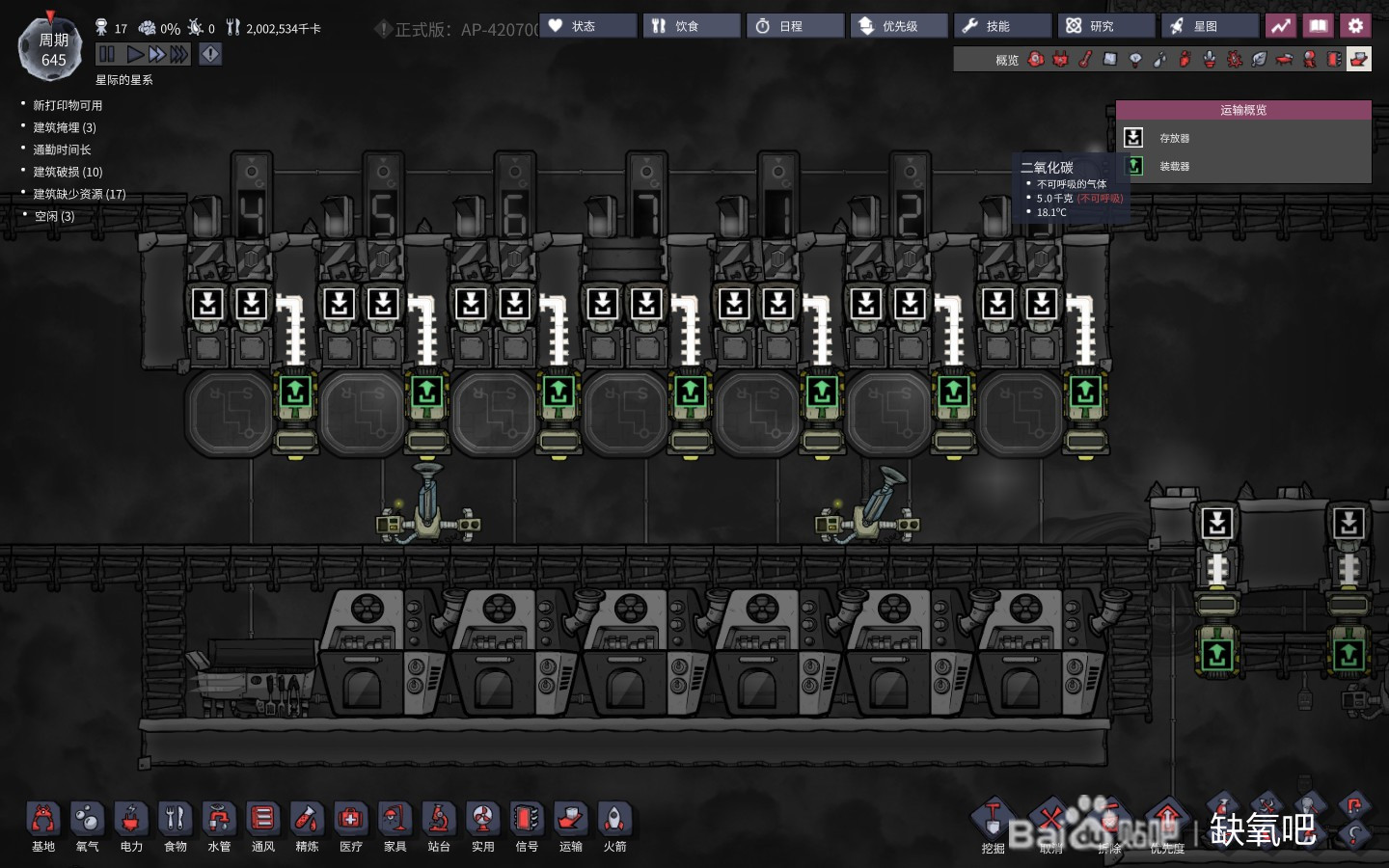Open the Rooms overlay
This screenshot has width=1389, height=868.
click(1284, 60)
